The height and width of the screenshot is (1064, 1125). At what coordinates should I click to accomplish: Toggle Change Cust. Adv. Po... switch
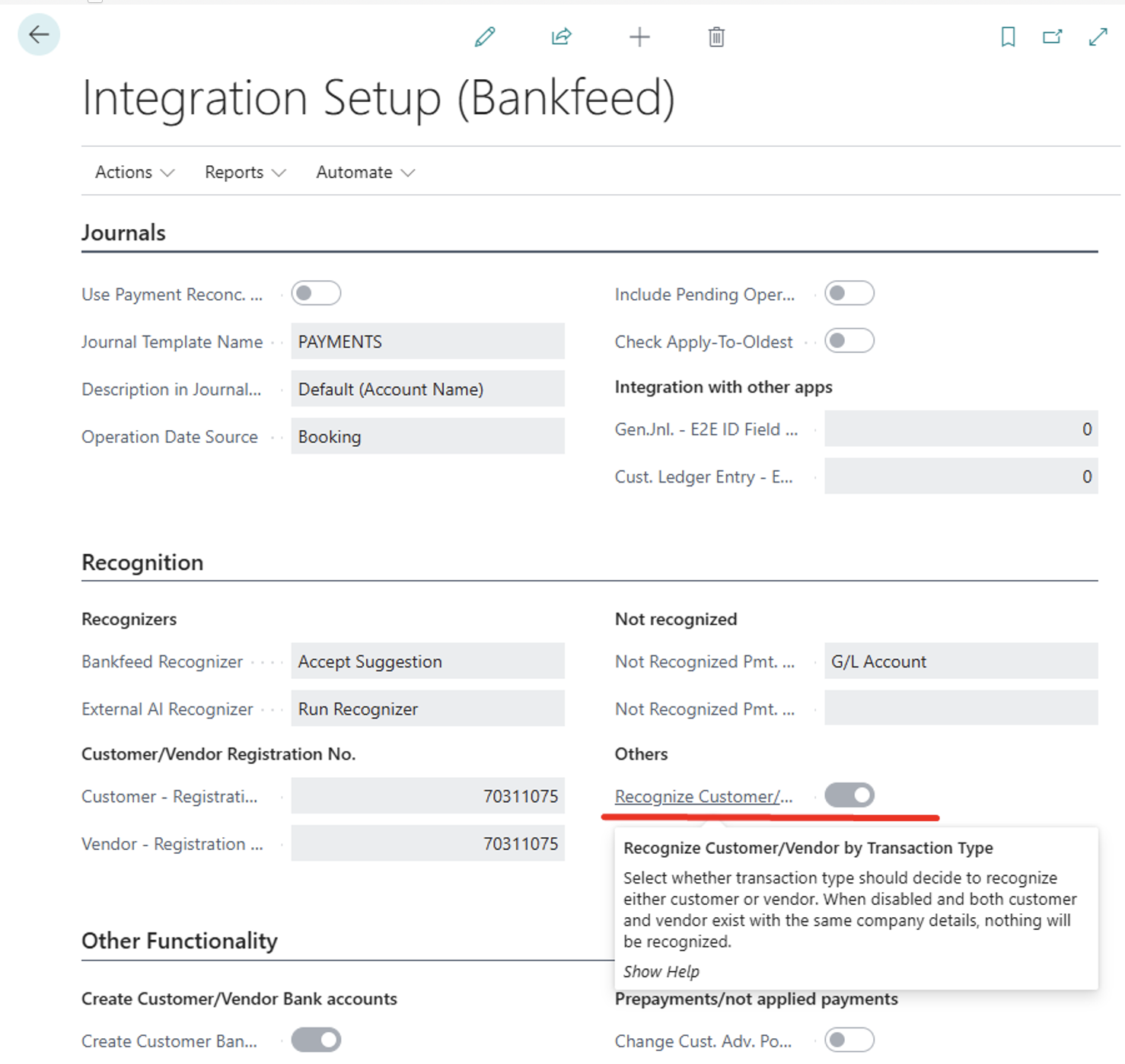pos(849,1040)
